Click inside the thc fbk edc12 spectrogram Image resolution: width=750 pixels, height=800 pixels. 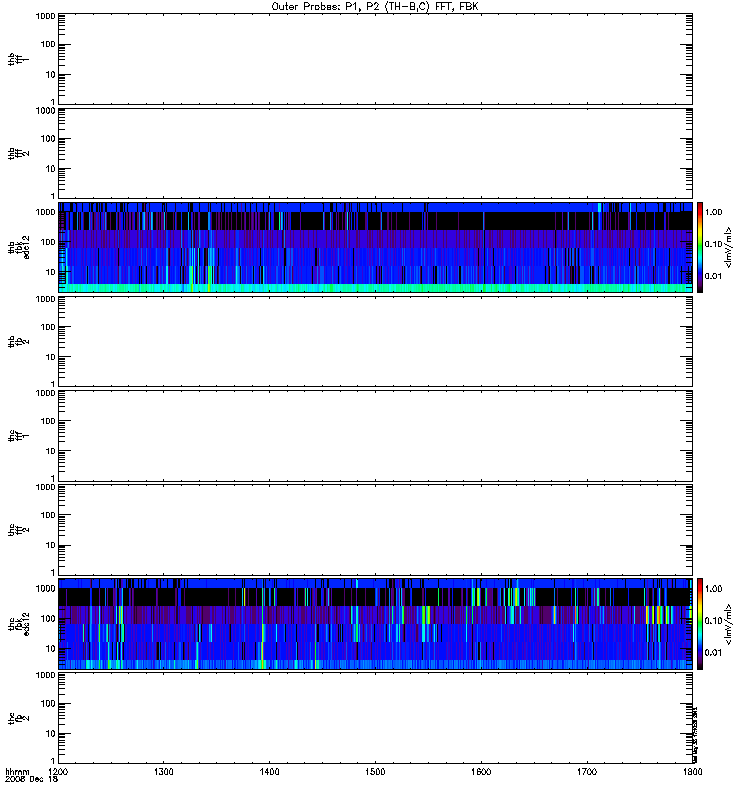point(375,624)
